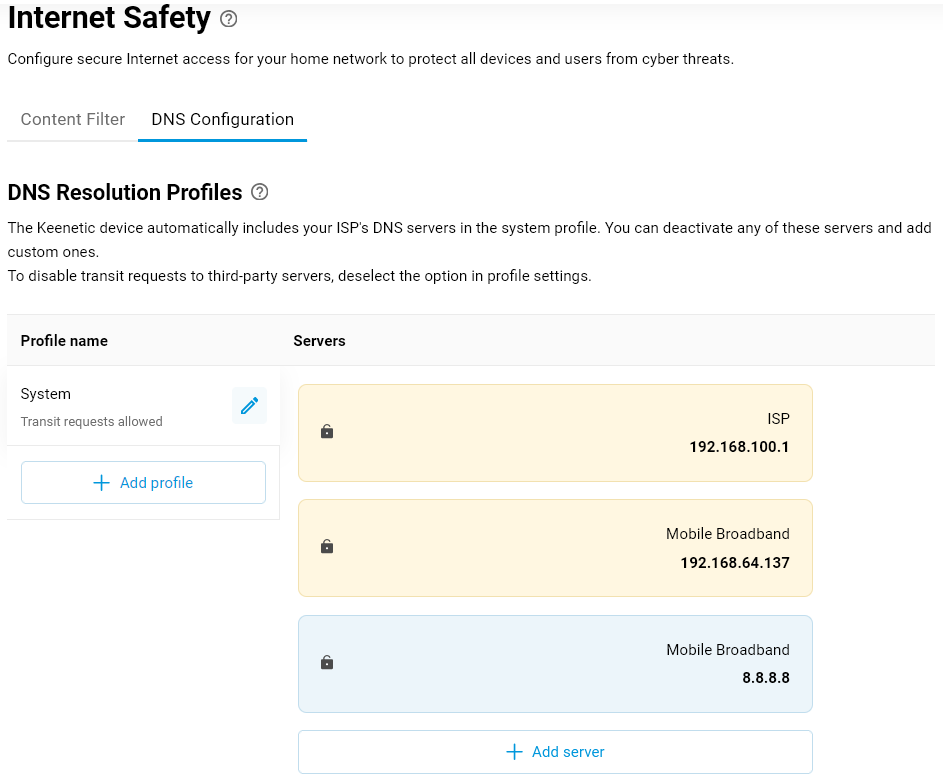943x782 pixels.
Task: Switch to the Content Filter tab
Action: (73, 119)
